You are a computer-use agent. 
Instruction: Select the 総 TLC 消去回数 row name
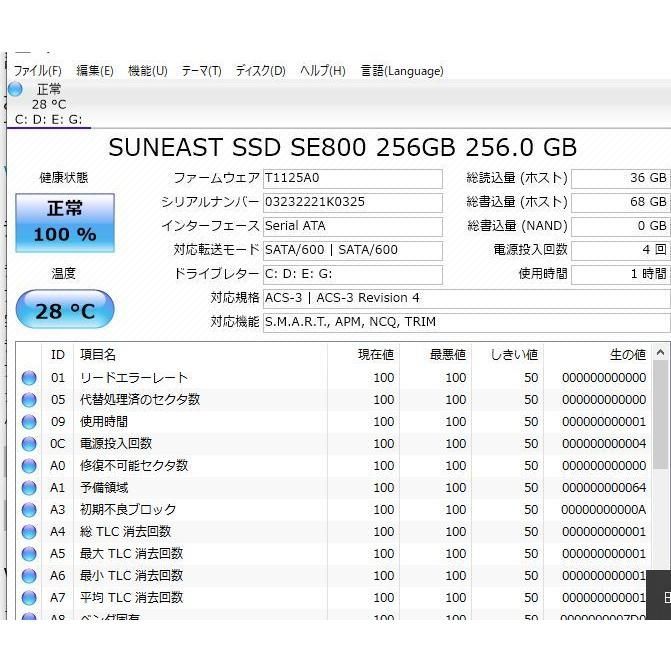125,532
